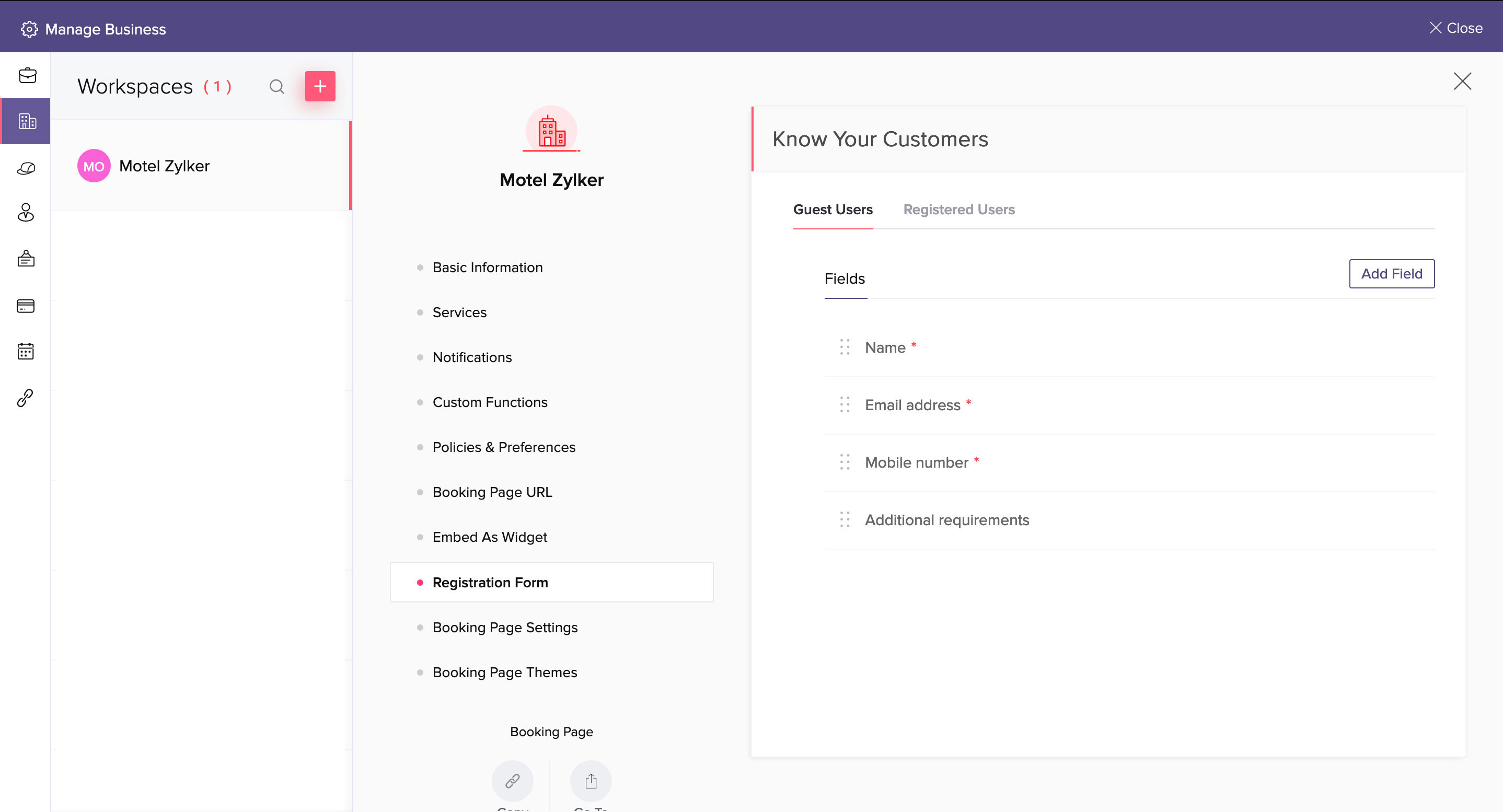The image size is (1503, 812).
Task: Open Policies & Preferences menu item
Action: coord(504,447)
